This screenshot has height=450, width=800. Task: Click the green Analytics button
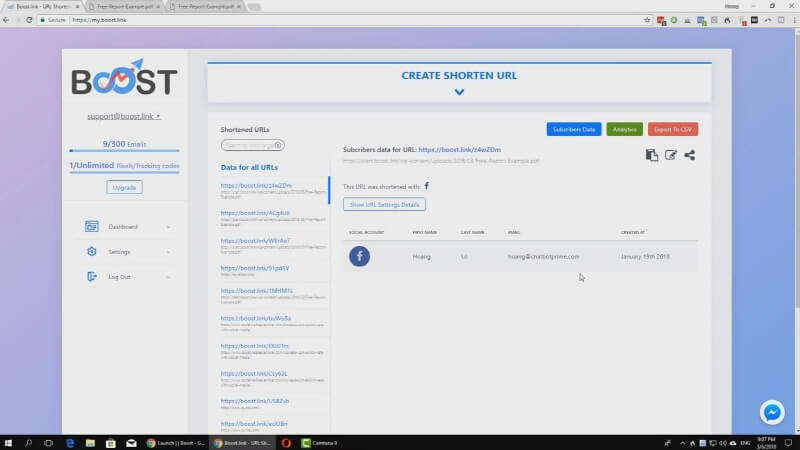[x=624, y=129]
